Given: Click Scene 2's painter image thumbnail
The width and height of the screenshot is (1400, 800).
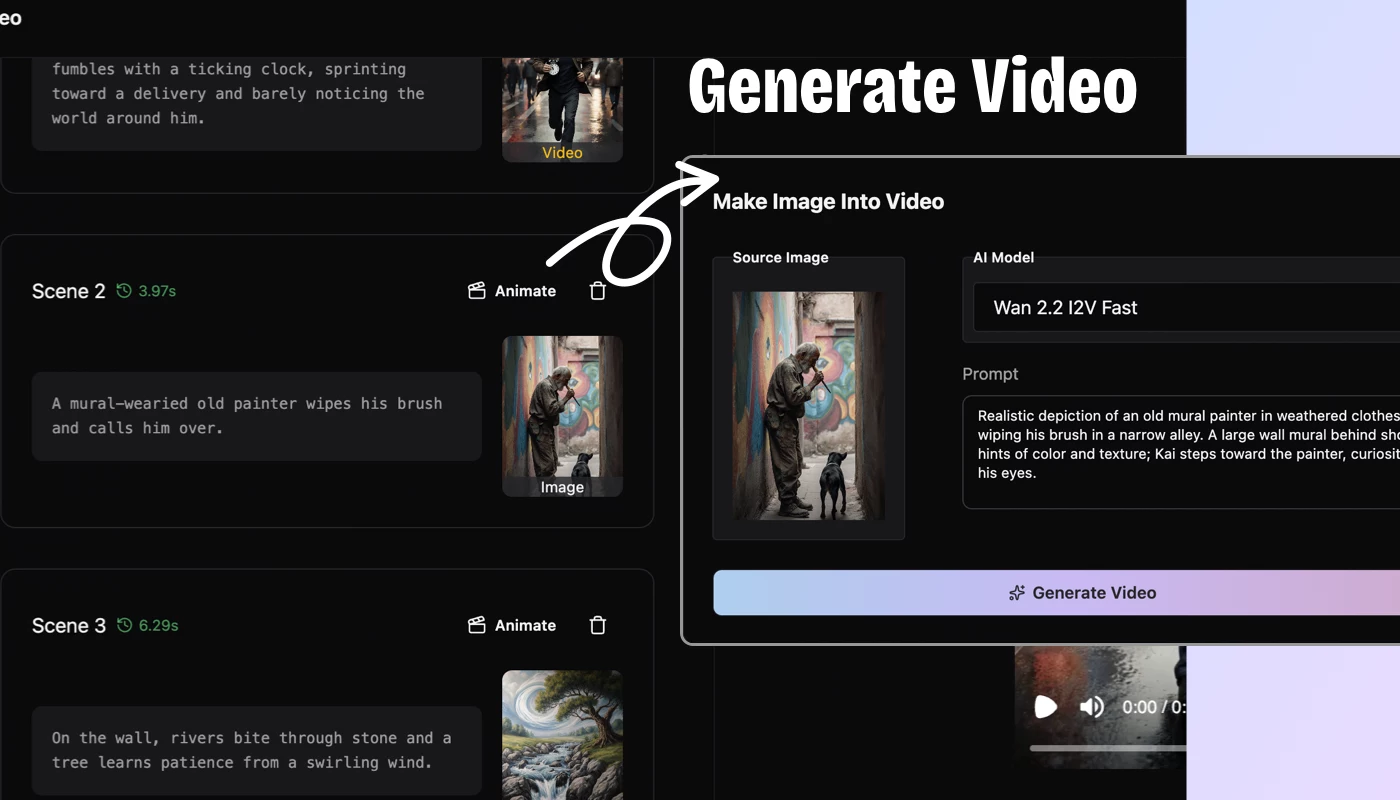Looking at the screenshot, I should [x=562, y=415].
